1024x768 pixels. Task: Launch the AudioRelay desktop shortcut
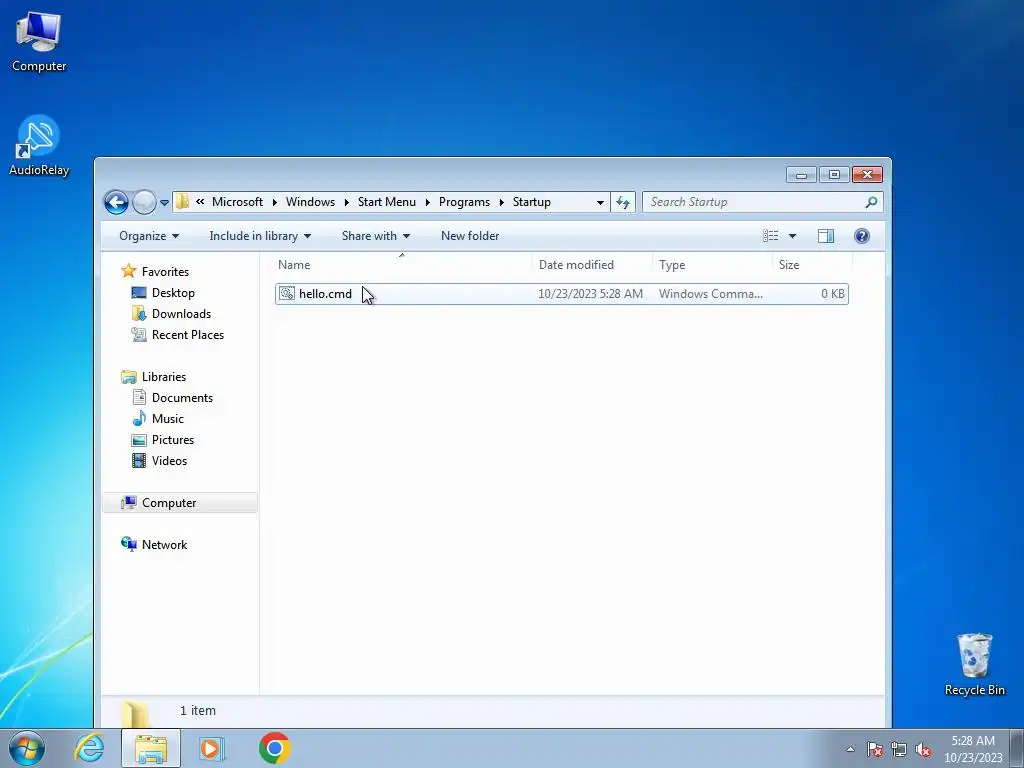(x=39, y=145)
